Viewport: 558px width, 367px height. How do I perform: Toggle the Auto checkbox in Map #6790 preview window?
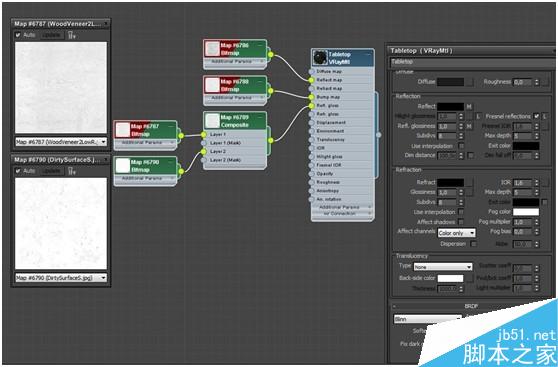(18, 171)
